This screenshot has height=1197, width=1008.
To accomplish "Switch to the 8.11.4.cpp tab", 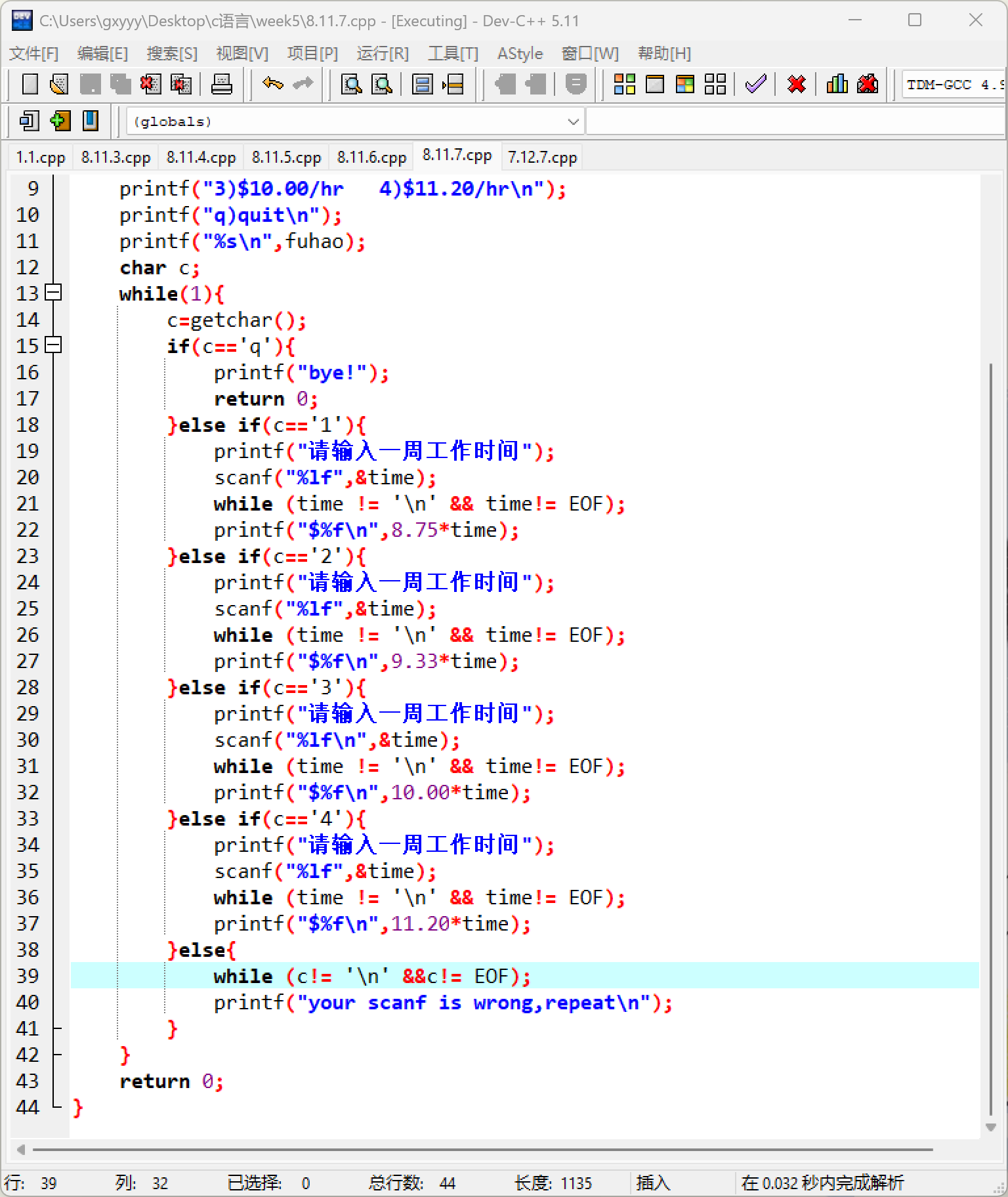I will [x=201, y=157].
